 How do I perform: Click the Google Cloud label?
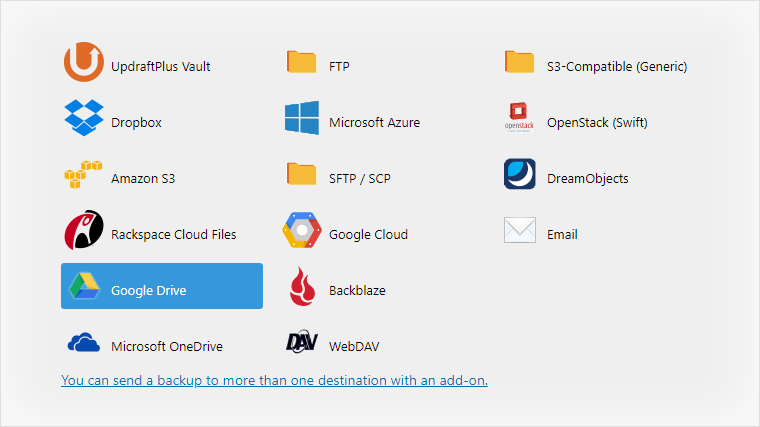(368, 235)
